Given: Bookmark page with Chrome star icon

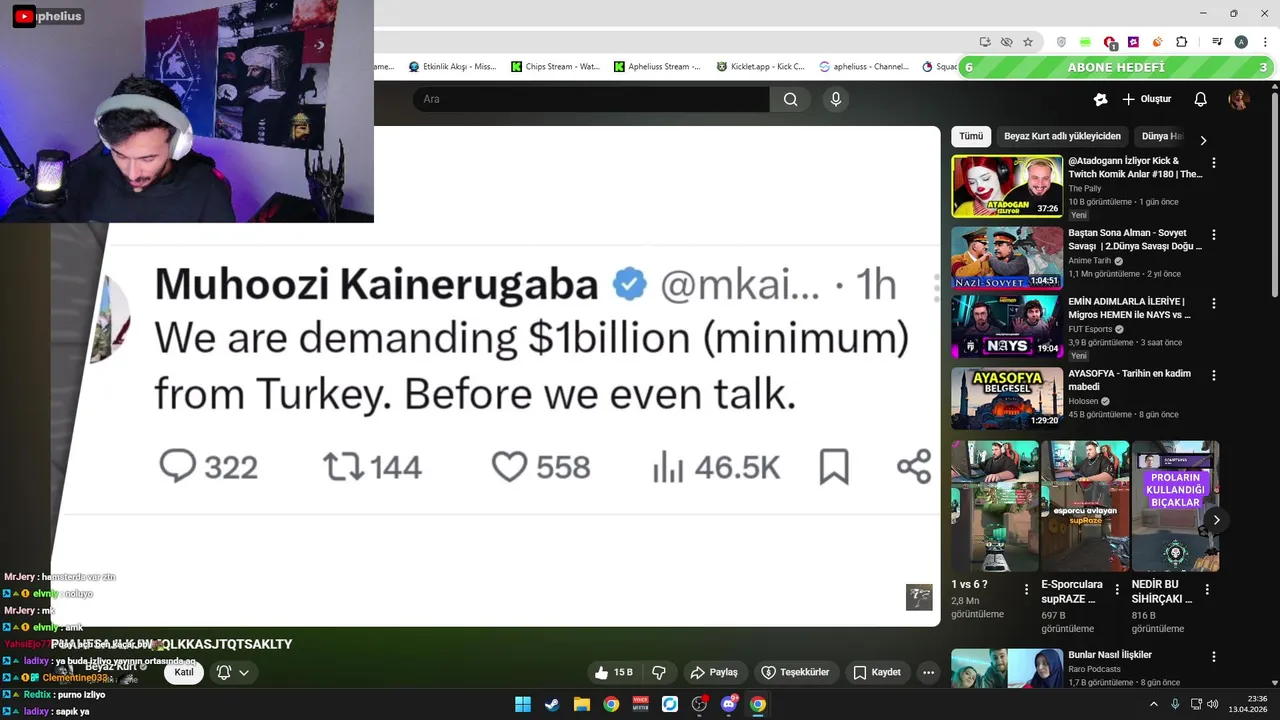Looking at the screenshot, I should [x=1028, y=42].
